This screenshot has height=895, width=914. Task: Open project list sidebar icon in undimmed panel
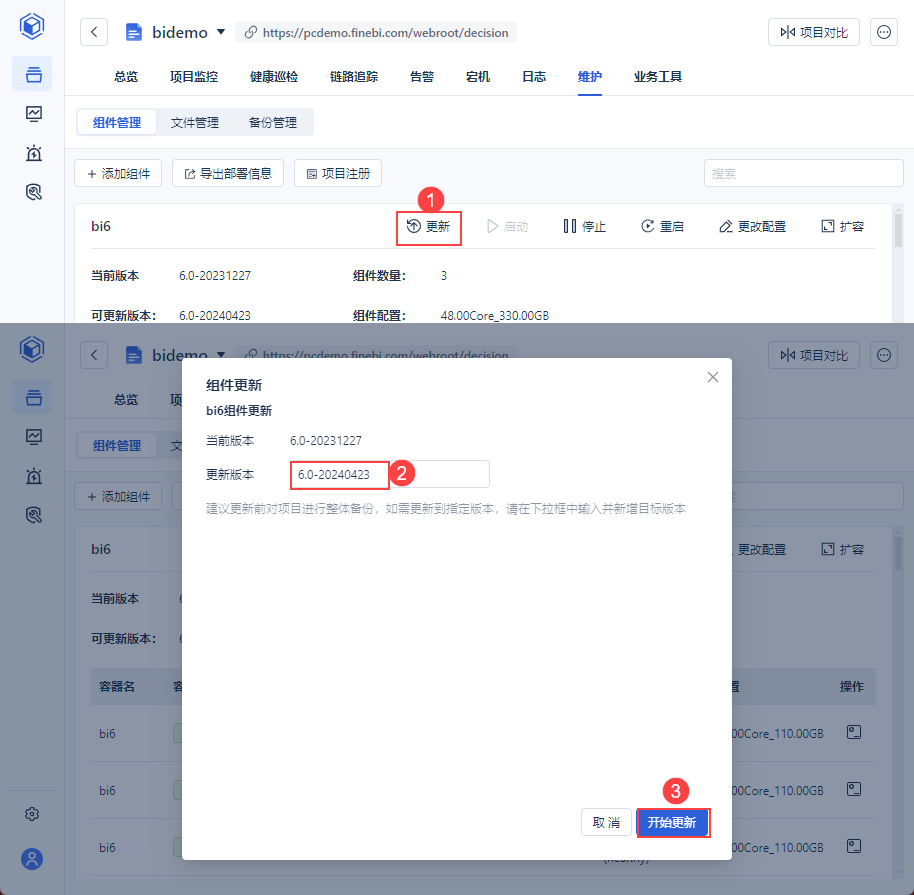(33, 74)
